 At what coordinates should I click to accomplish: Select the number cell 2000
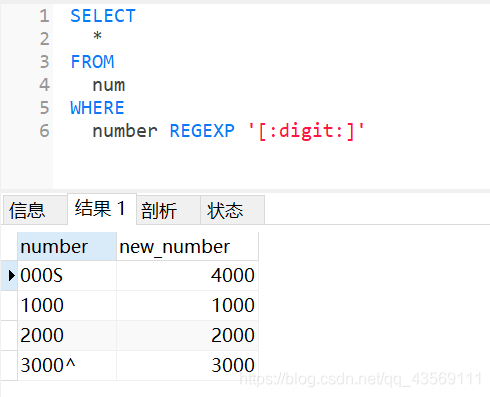pyautogui.click(x=67, y=335)
